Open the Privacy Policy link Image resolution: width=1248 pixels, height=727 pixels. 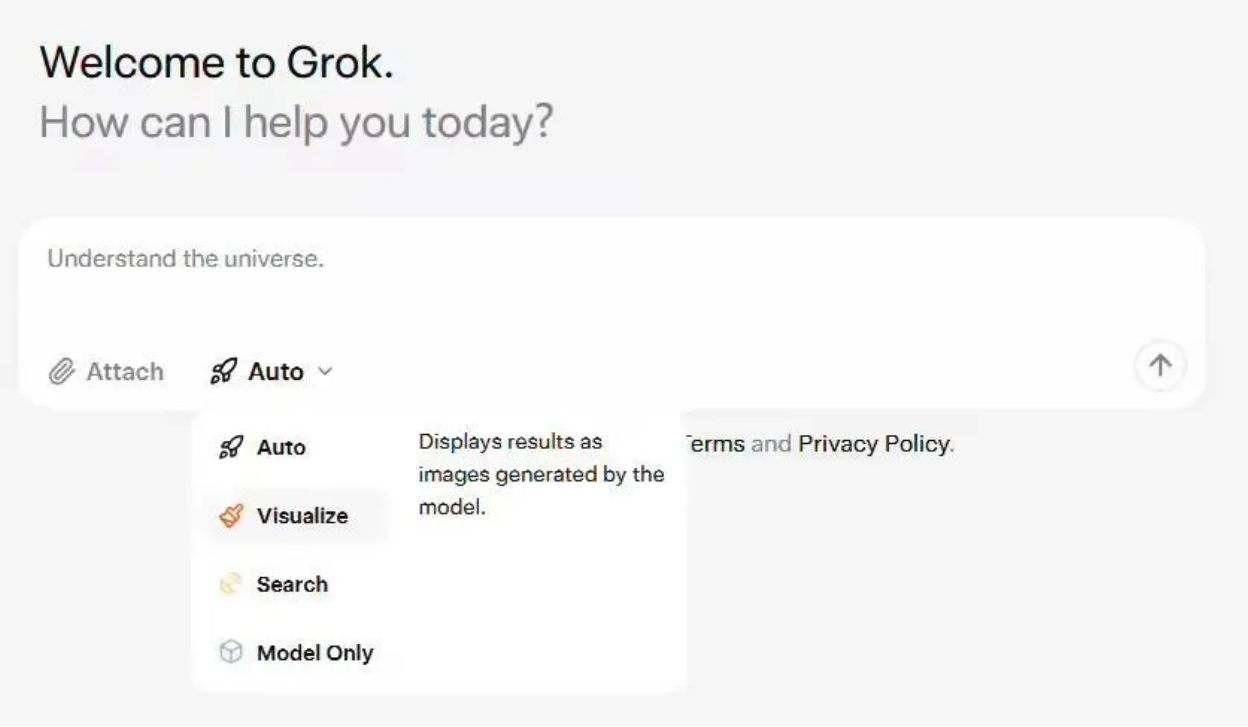873,444
